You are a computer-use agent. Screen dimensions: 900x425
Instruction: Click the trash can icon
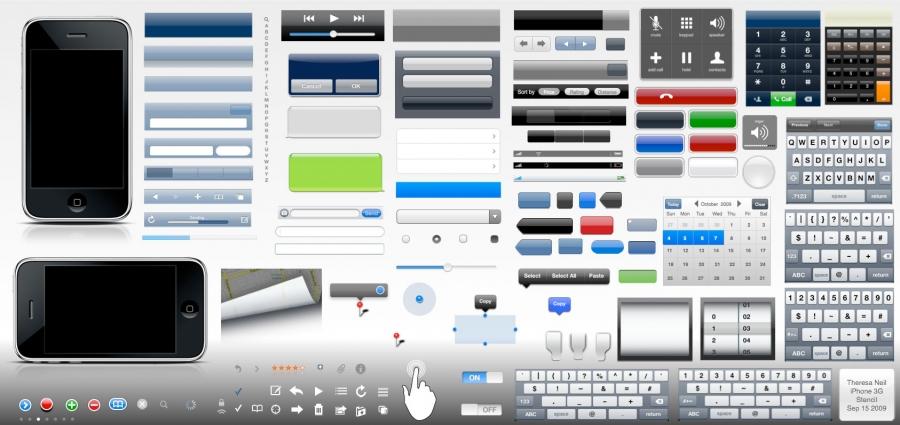tap(318, 409)
